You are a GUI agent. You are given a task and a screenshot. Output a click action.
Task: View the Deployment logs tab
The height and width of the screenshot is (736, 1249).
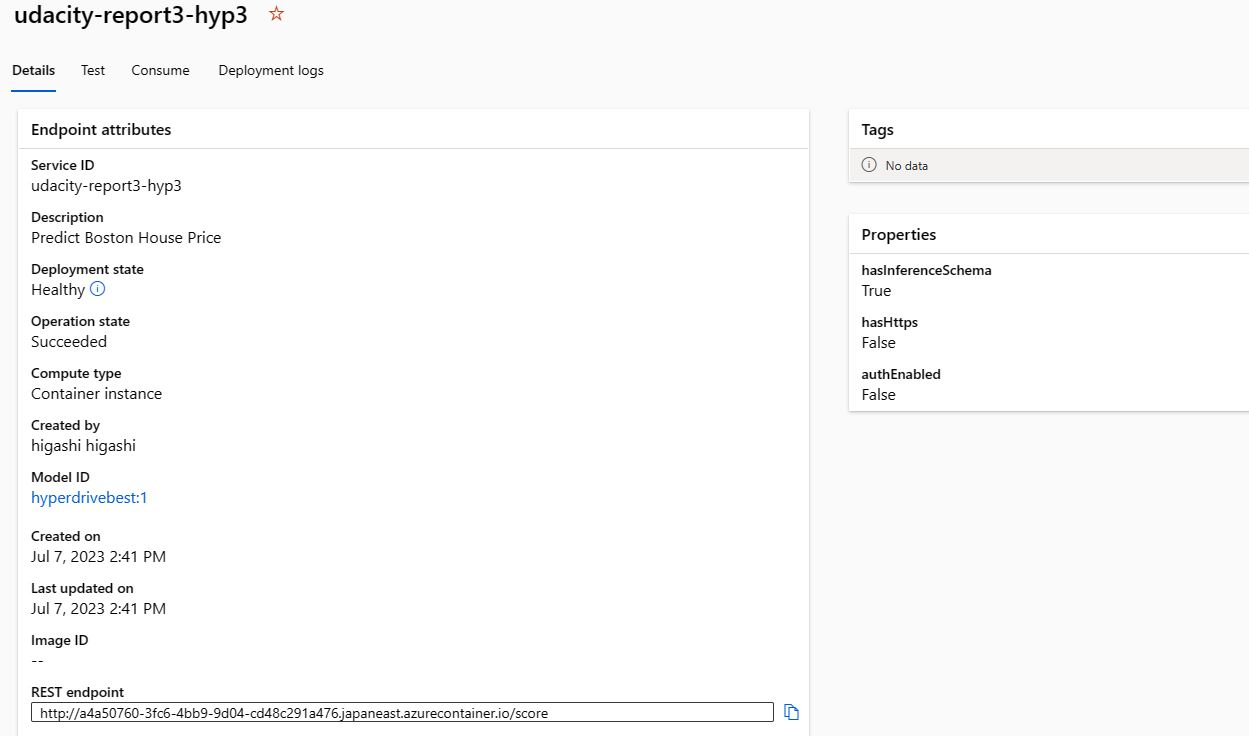point(270,70)
